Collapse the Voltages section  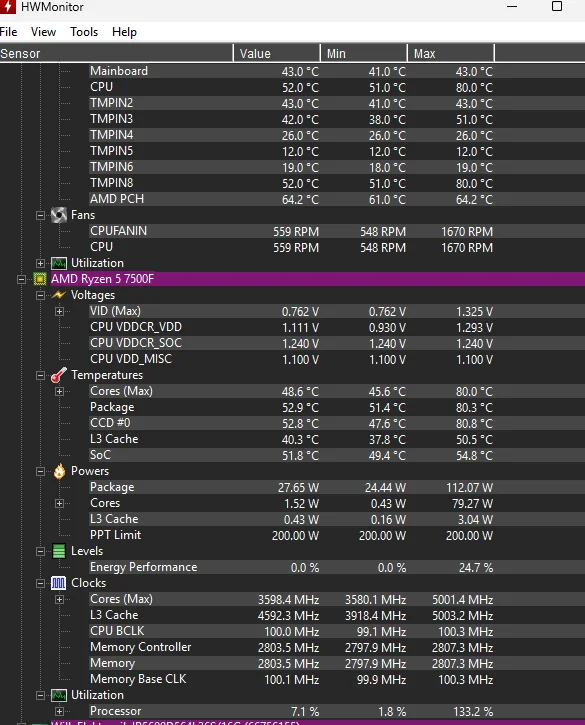(x=40, y=295)
